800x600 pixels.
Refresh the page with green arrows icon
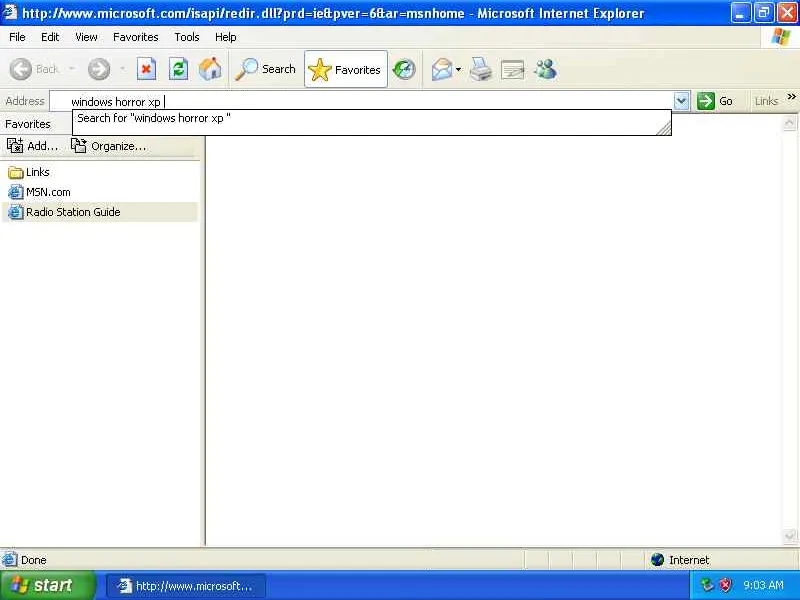point(178,69)
